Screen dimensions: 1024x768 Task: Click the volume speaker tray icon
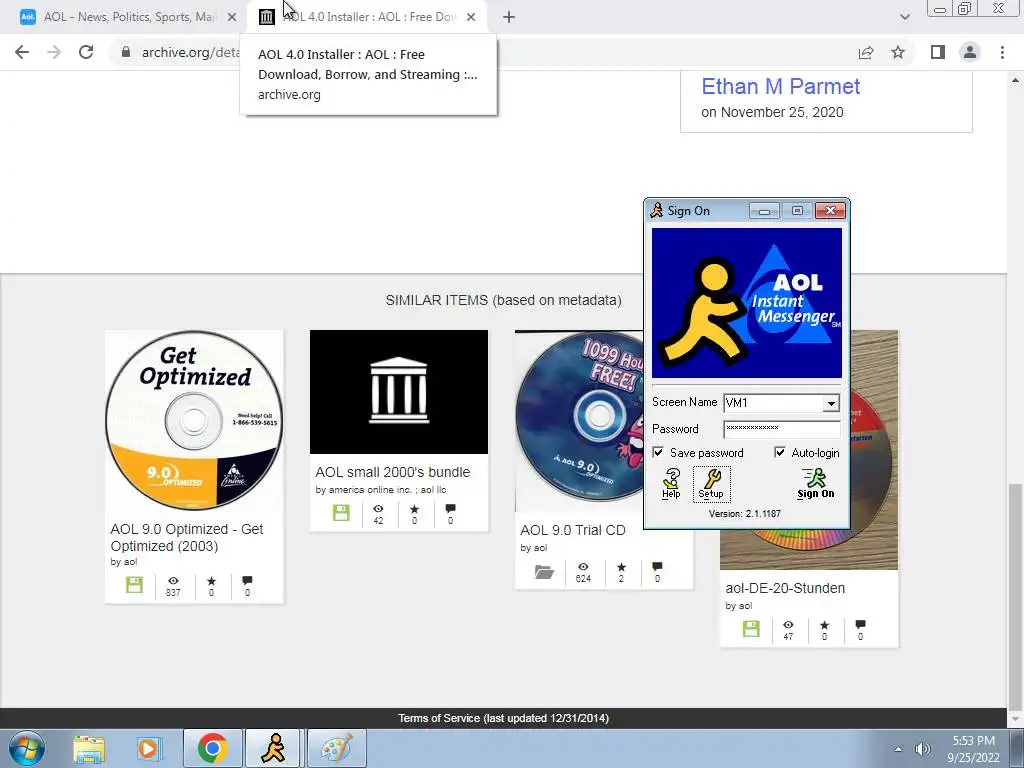click(922, 749)
